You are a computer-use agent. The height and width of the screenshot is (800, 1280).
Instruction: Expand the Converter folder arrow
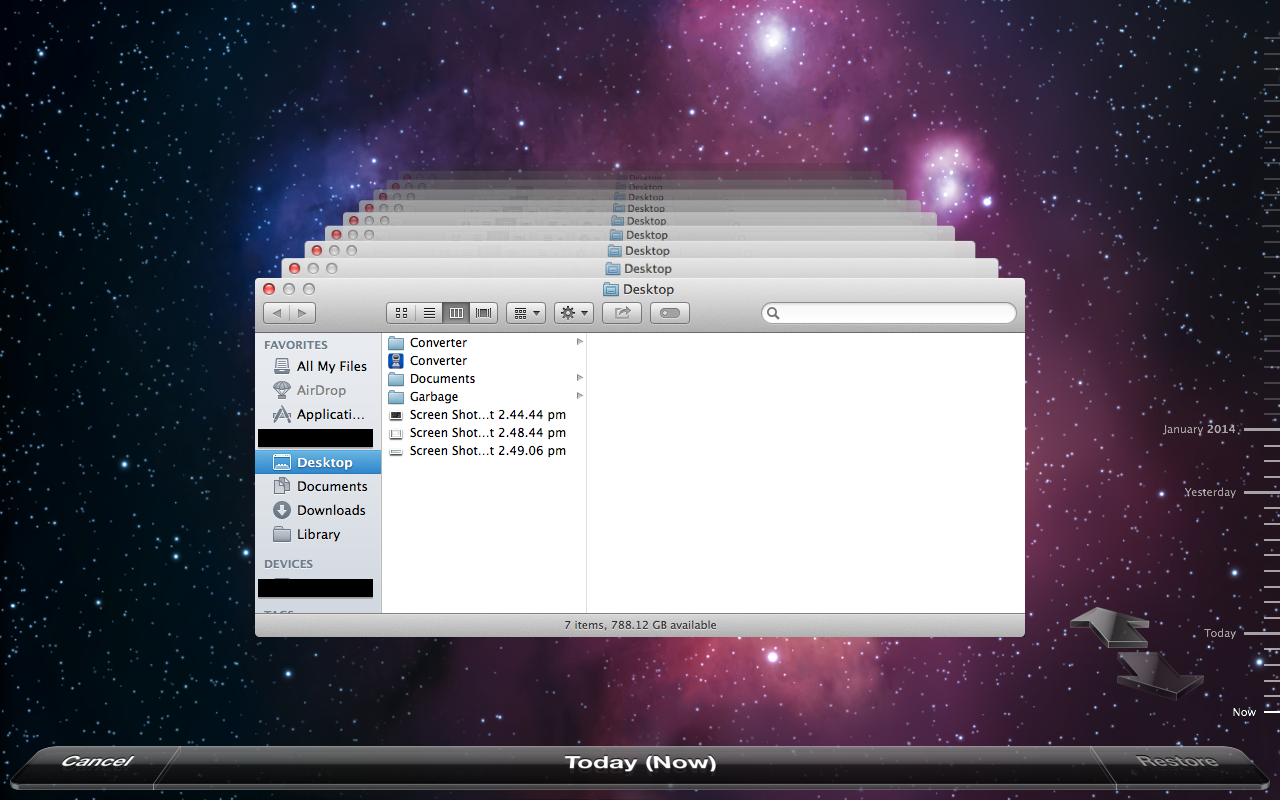click(x=579, y=342)
